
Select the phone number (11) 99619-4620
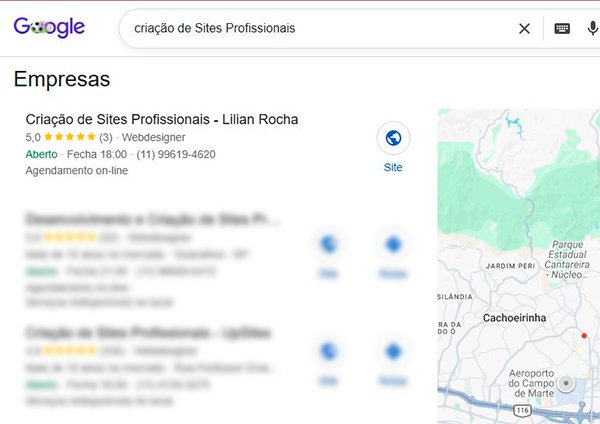(176, 154)
